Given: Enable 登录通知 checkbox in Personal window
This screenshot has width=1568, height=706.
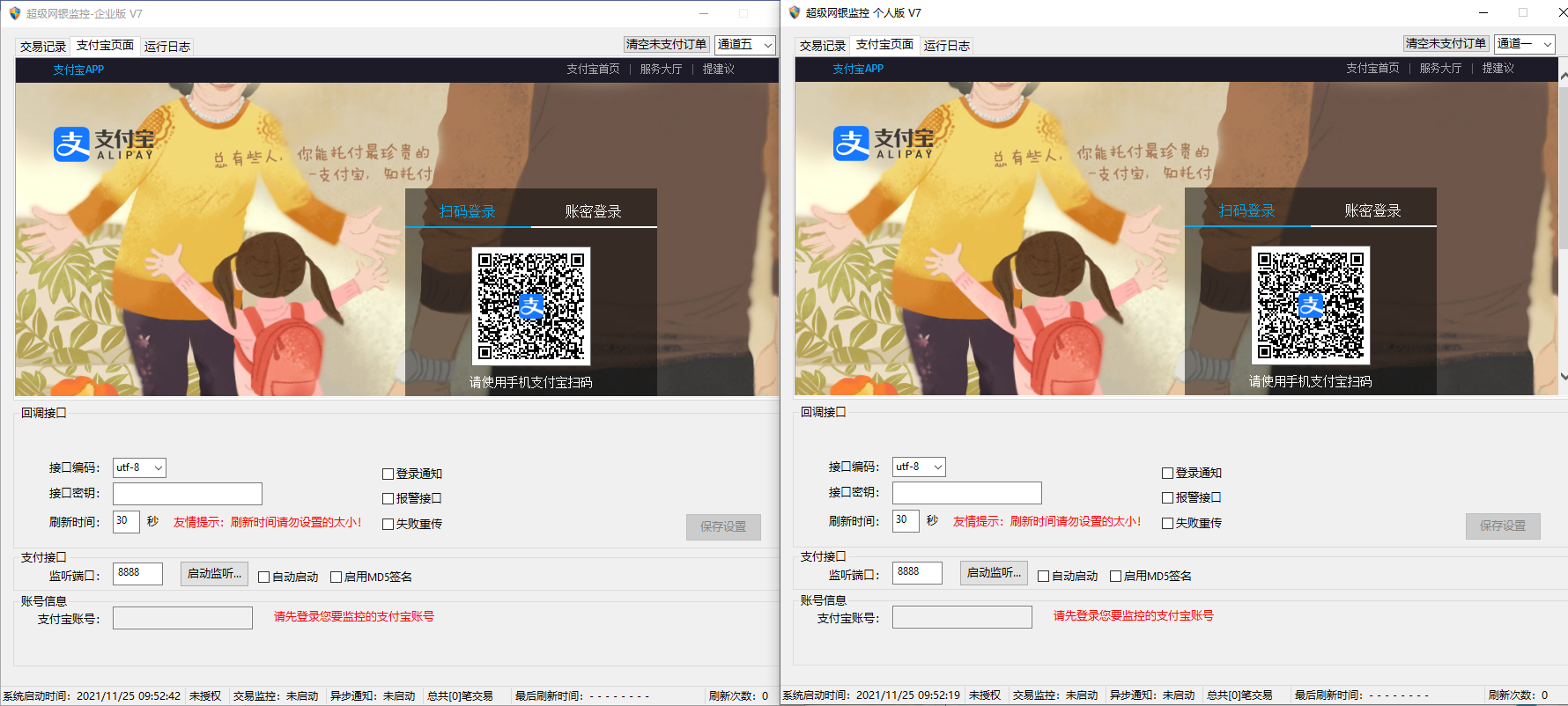Looking at the screenshot, I should click(x=1167, y=473).
